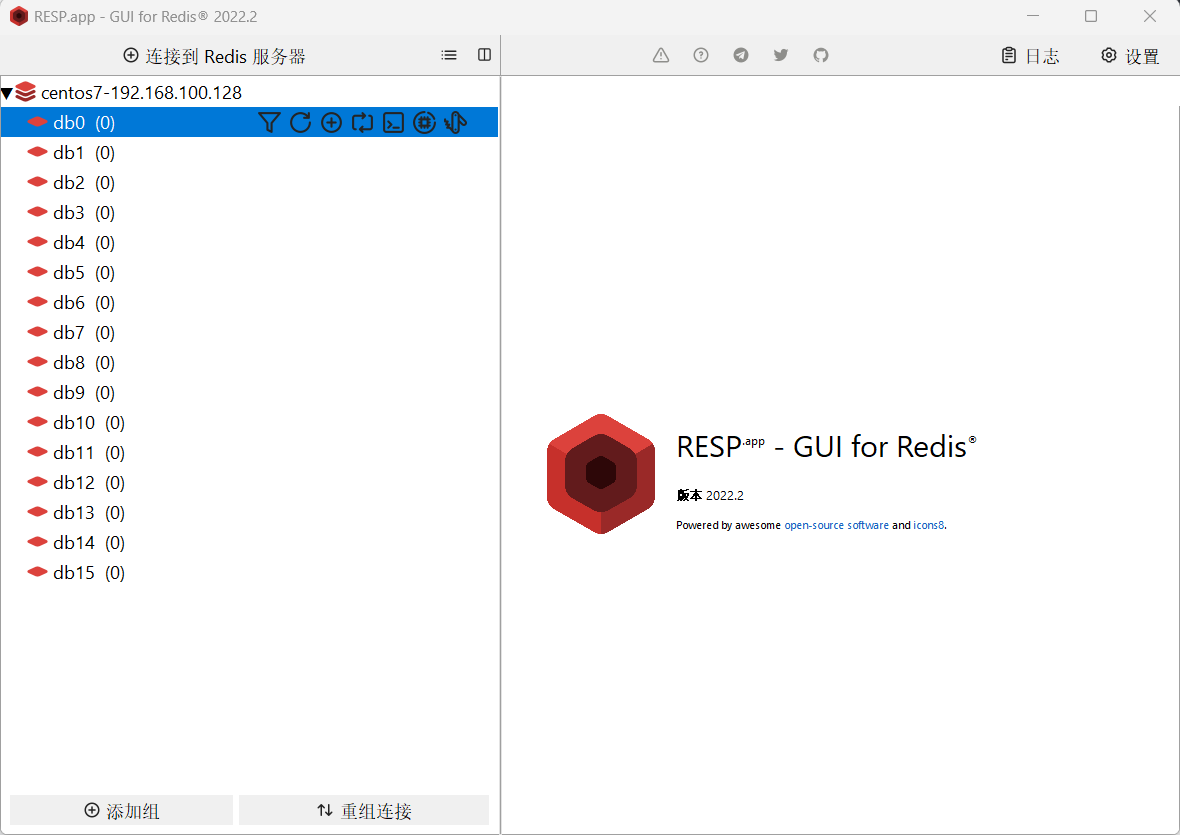The image size is (1180, 835).
Task: Open the help question mark icon
Action: (x=701, y=55)
